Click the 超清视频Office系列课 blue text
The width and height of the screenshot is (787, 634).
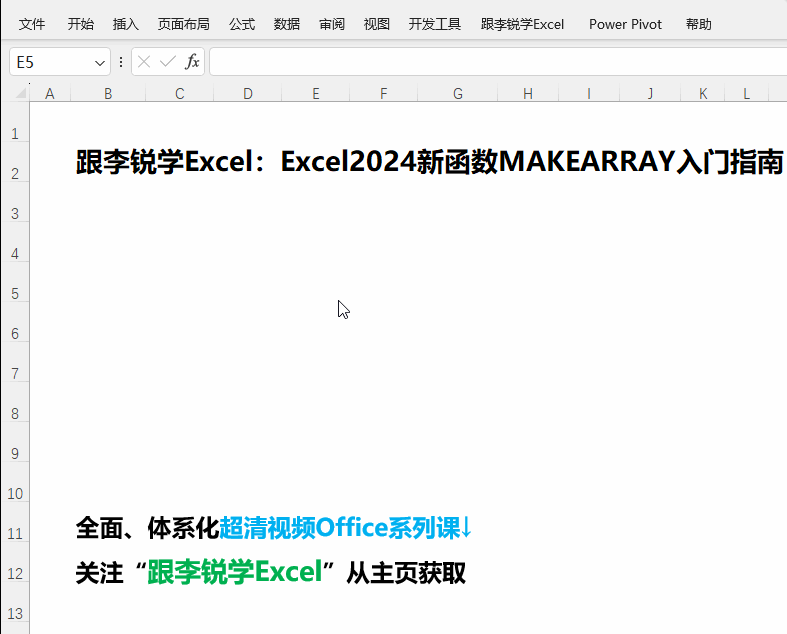point(340,528)
